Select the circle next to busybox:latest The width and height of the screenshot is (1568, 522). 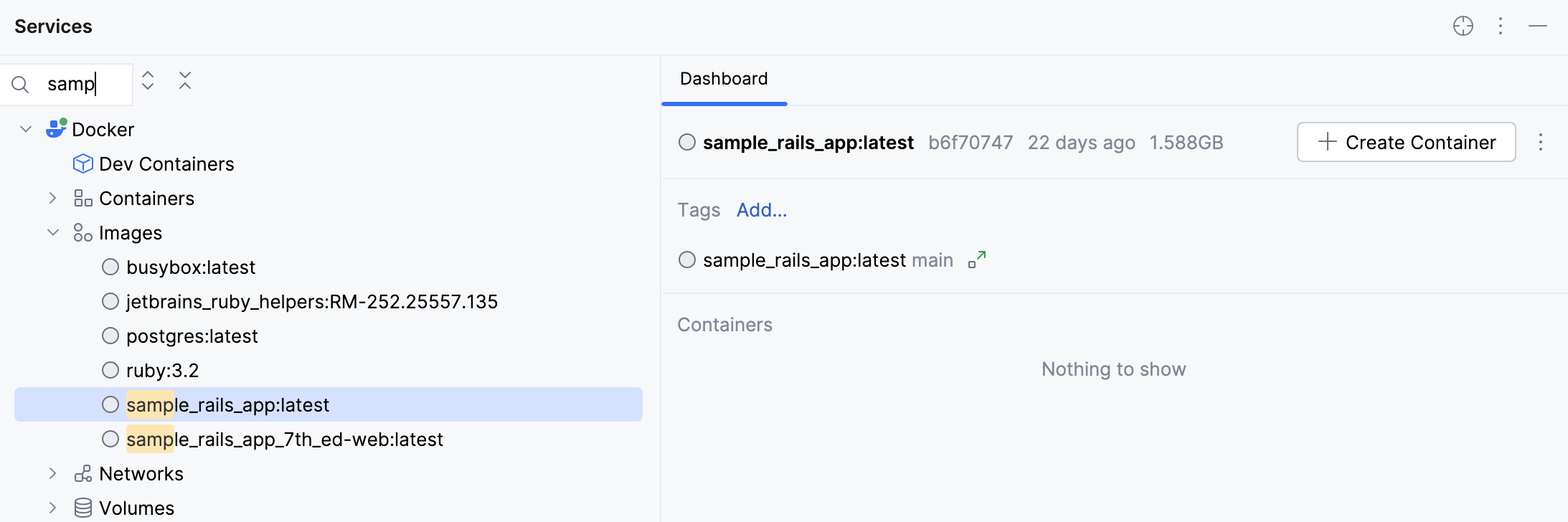(x=110, y=267)
